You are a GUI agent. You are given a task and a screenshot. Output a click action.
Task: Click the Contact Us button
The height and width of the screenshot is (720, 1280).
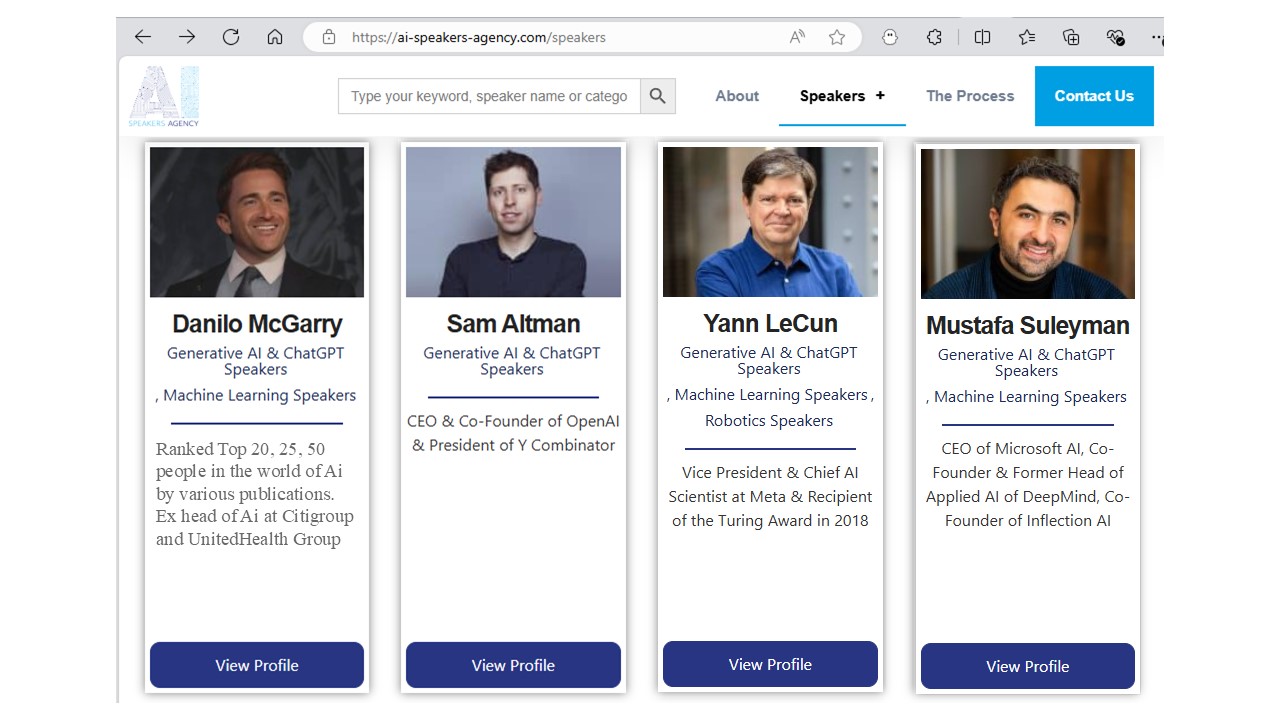click(x=1094, y=96)
